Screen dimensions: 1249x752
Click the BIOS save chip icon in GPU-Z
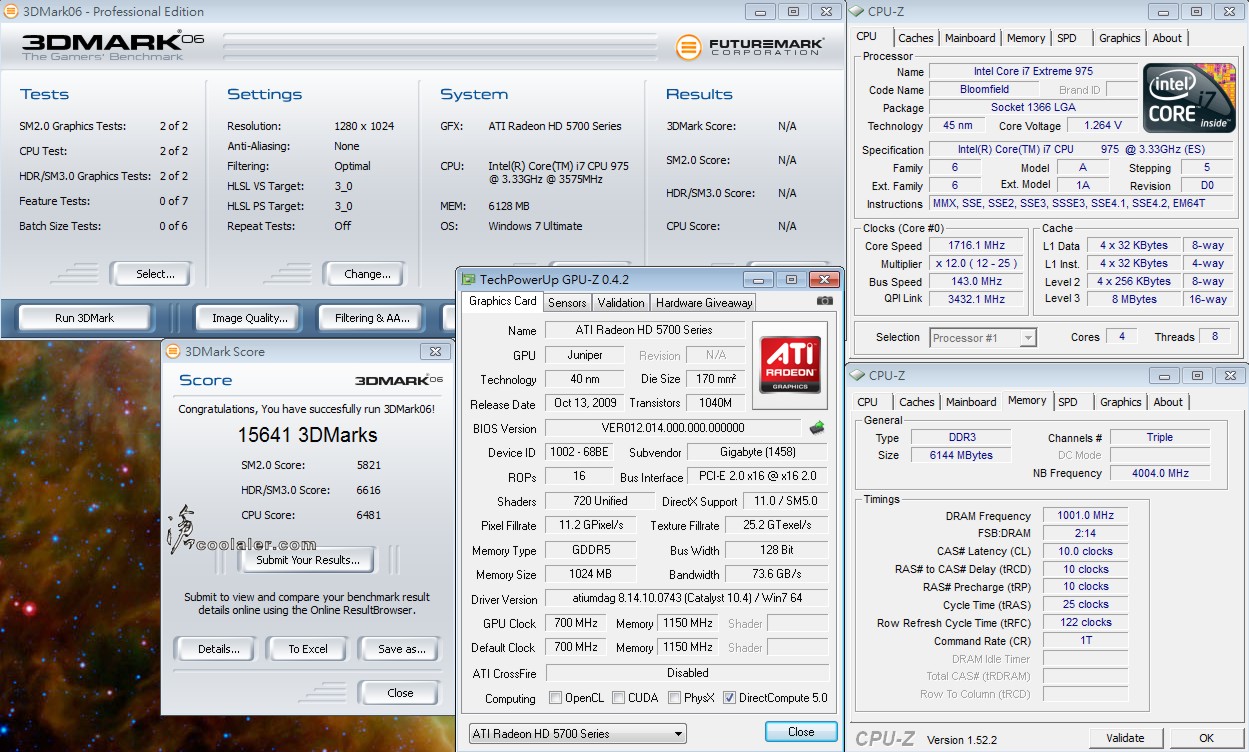[817, 428]
